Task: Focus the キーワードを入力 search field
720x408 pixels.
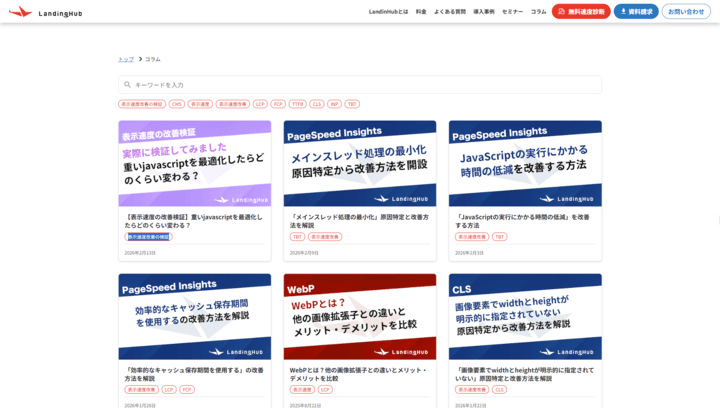Action: (360, 84)
